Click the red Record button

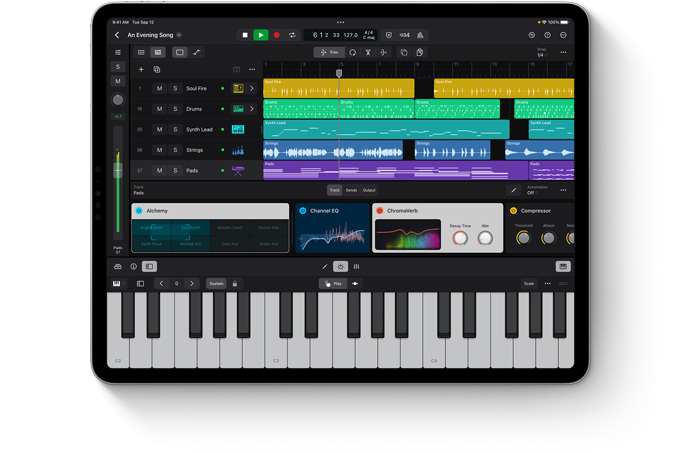[277, 35]
